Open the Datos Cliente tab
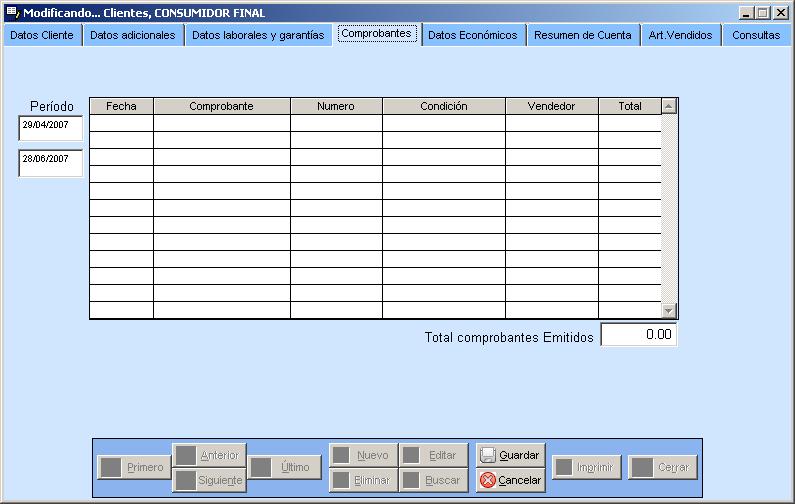The image size is (795, 504). 42,35
